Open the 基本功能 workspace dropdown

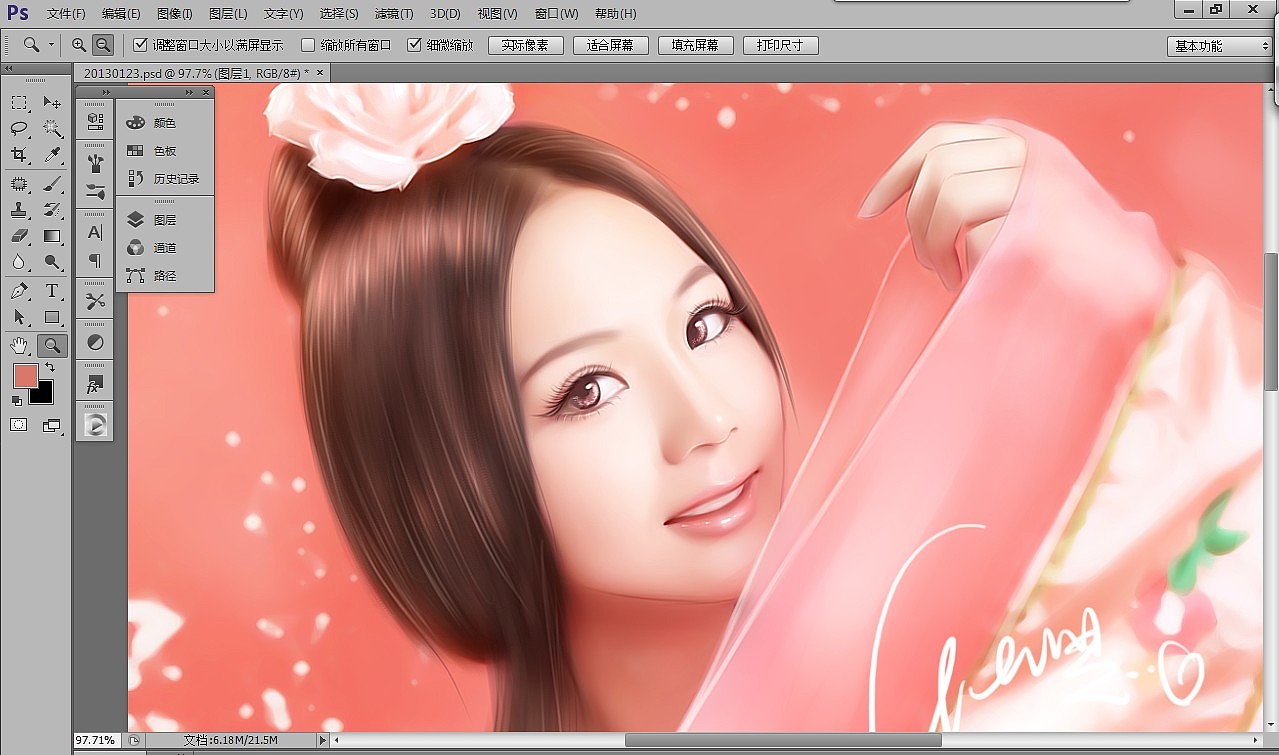point(1219,46)
